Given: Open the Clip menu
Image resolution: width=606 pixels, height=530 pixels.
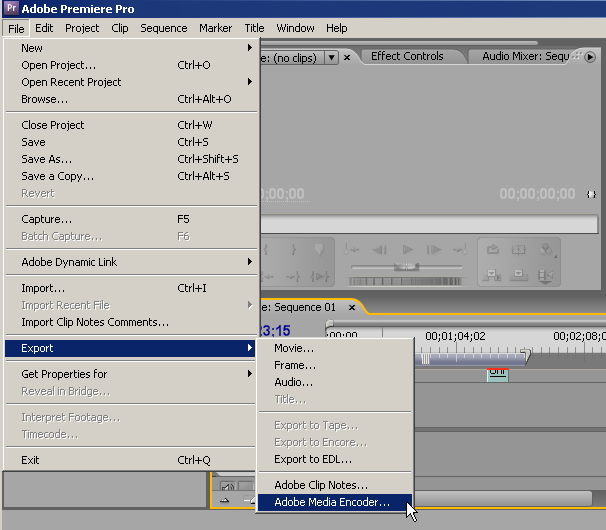Looking at the screenshot, I should coord(120,28).
